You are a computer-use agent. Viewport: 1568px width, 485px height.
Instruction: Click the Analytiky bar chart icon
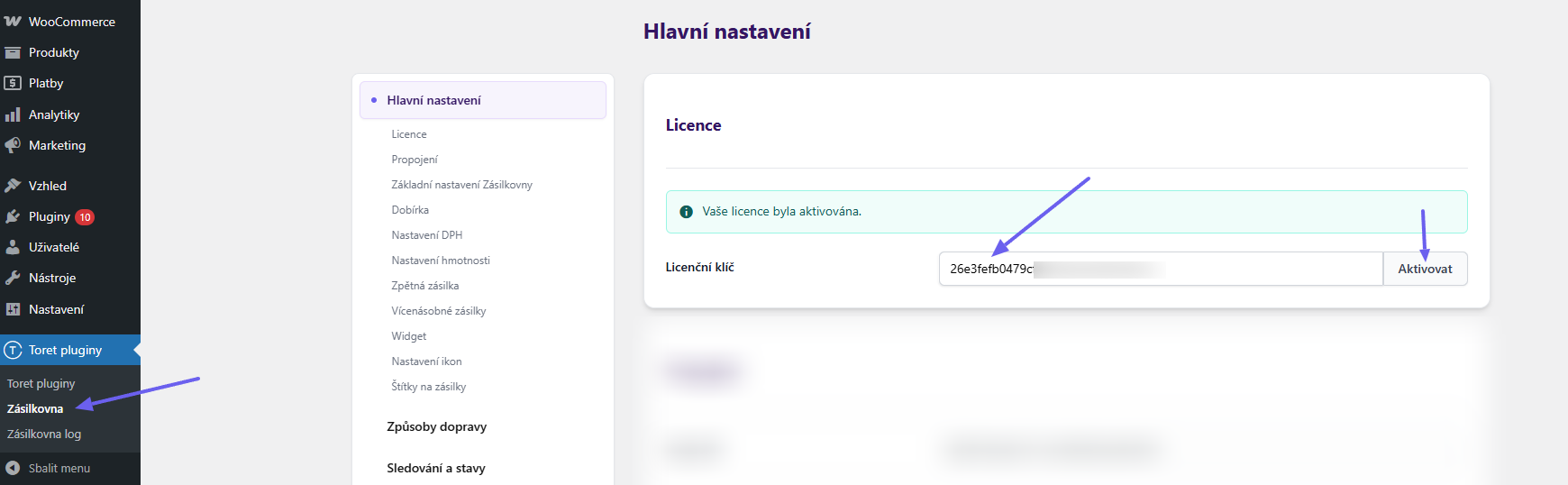pyautogui.click(x=13, y=114)
